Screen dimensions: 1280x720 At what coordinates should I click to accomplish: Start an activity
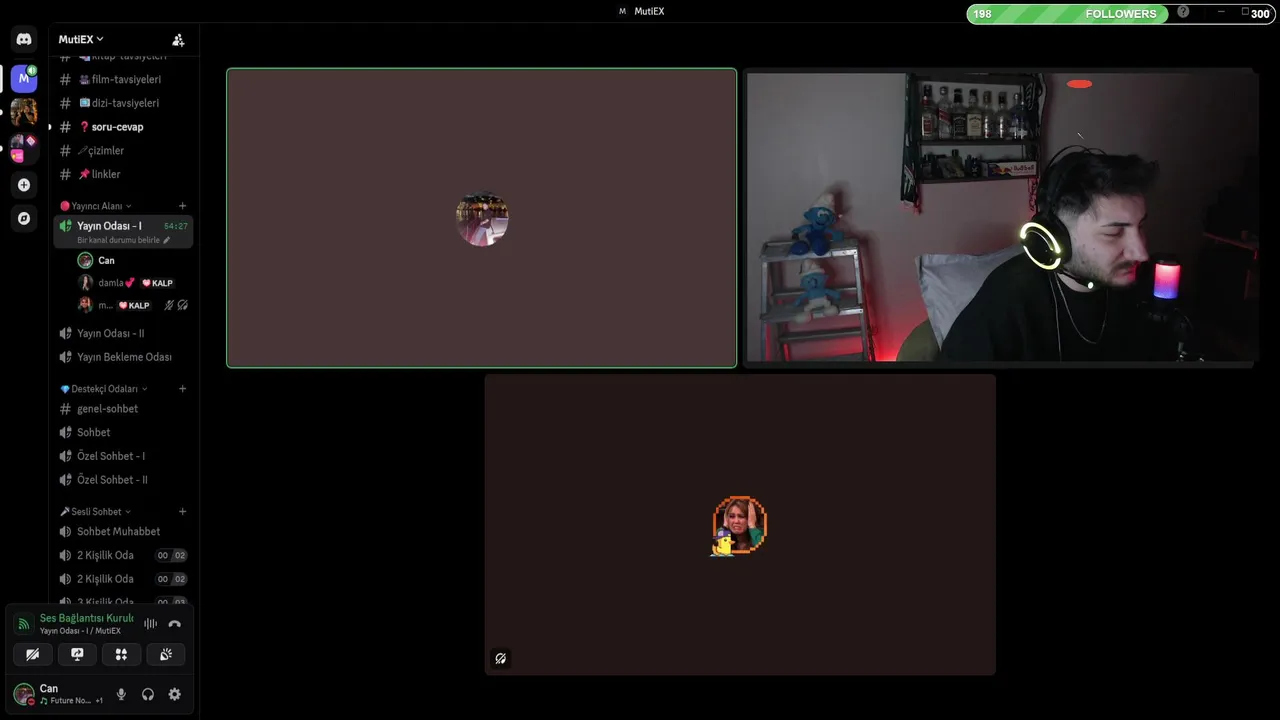click(121, 654)
